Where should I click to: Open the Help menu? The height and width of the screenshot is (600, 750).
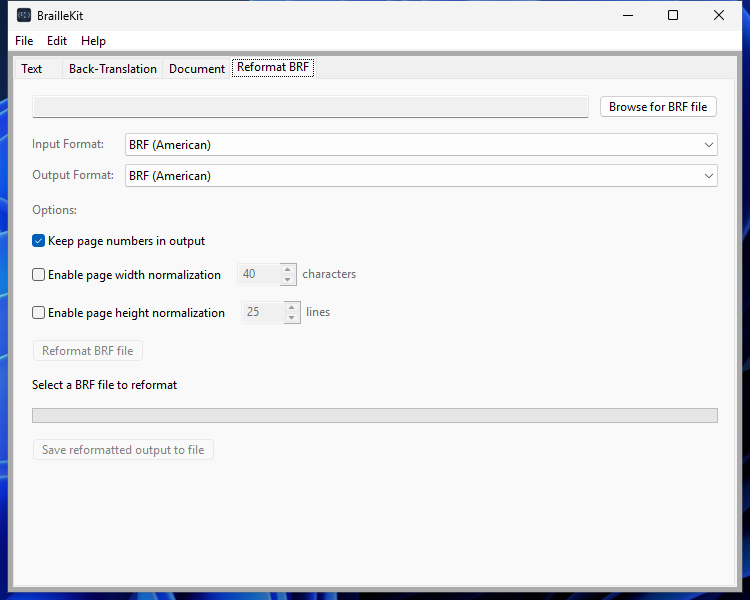pyautogui.click(x=93, y=41)
